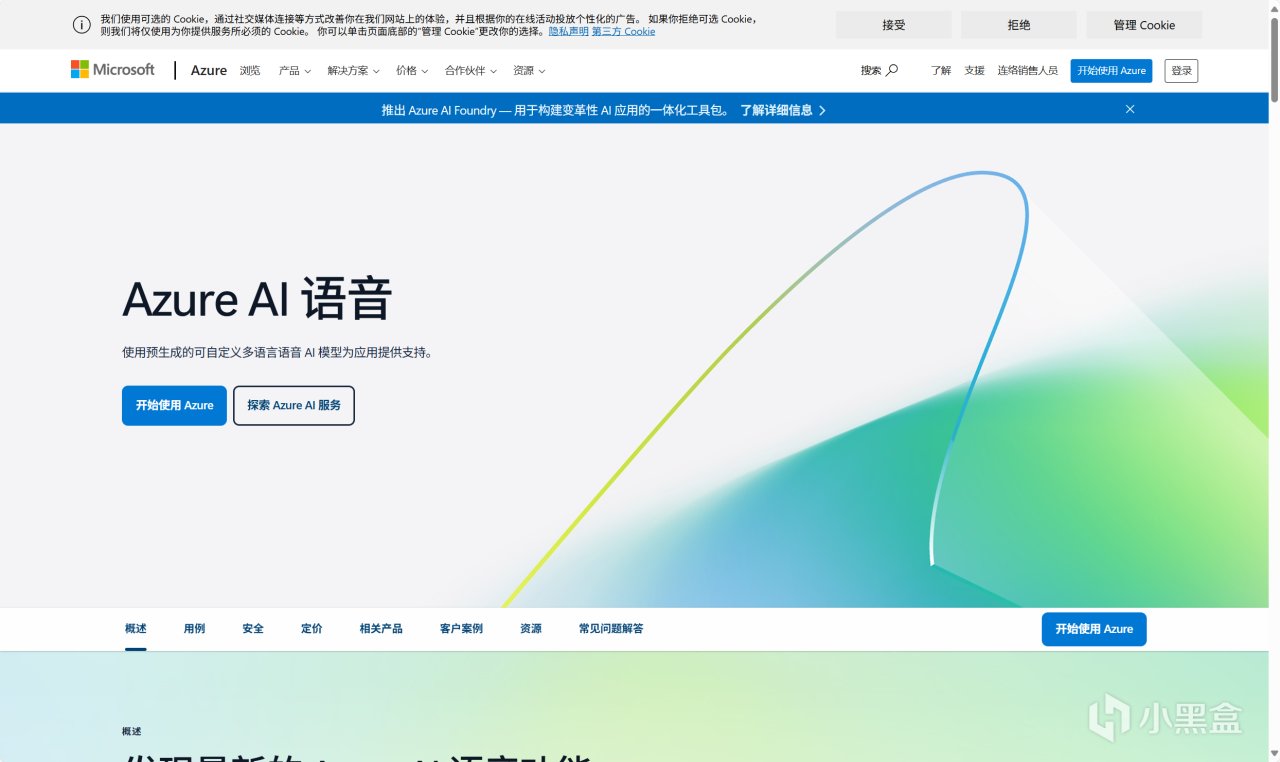1280x762 pixels.
Task: Select the 用例 tab
Action: coord(194,628)
